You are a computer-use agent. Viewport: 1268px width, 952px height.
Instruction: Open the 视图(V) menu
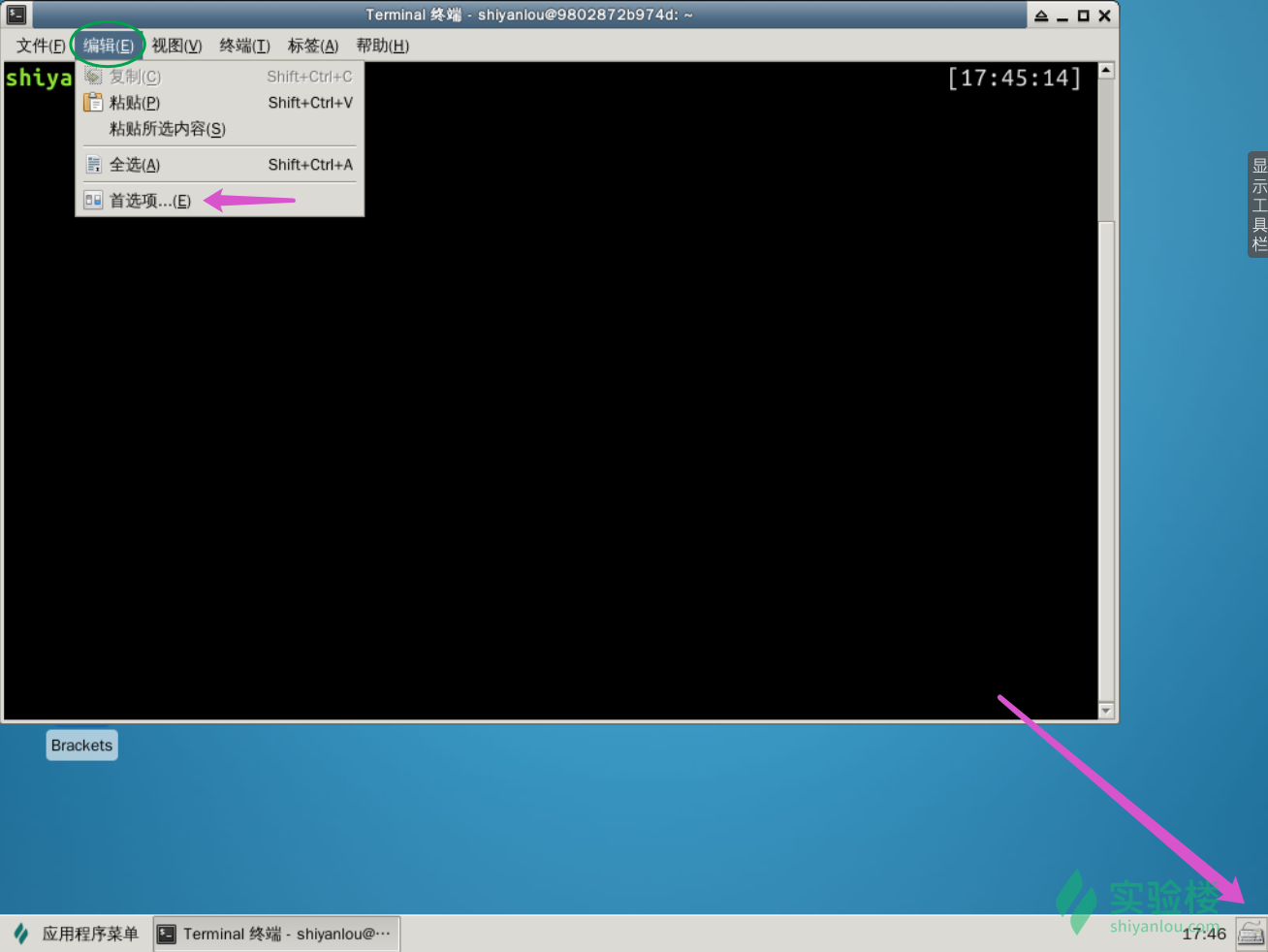click(175, 45)
